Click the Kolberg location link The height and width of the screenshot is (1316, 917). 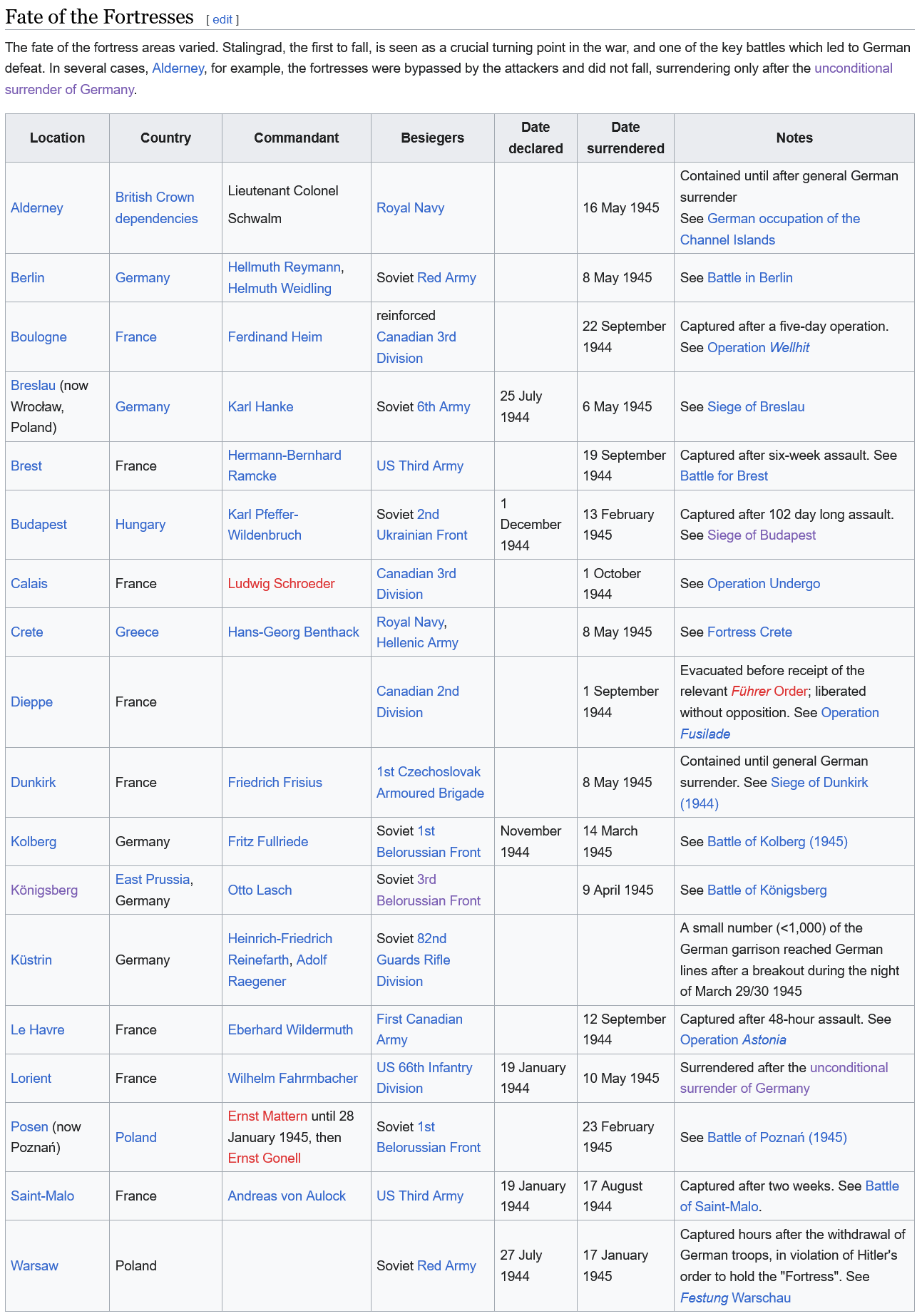click(34, 842)
